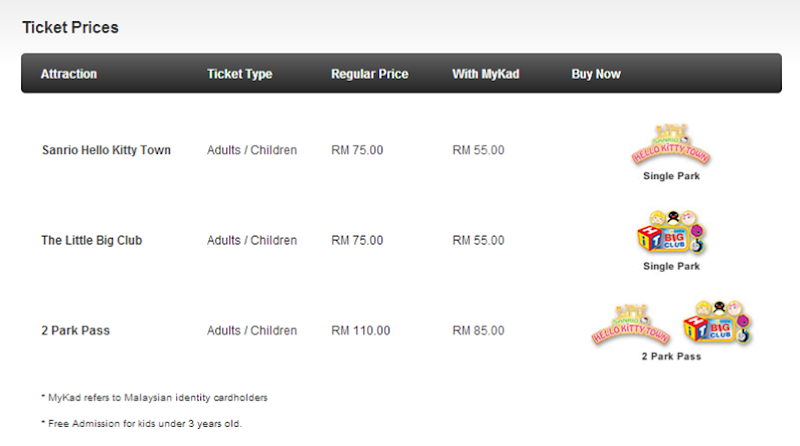Click the With MyKad column header

(486, 74)
